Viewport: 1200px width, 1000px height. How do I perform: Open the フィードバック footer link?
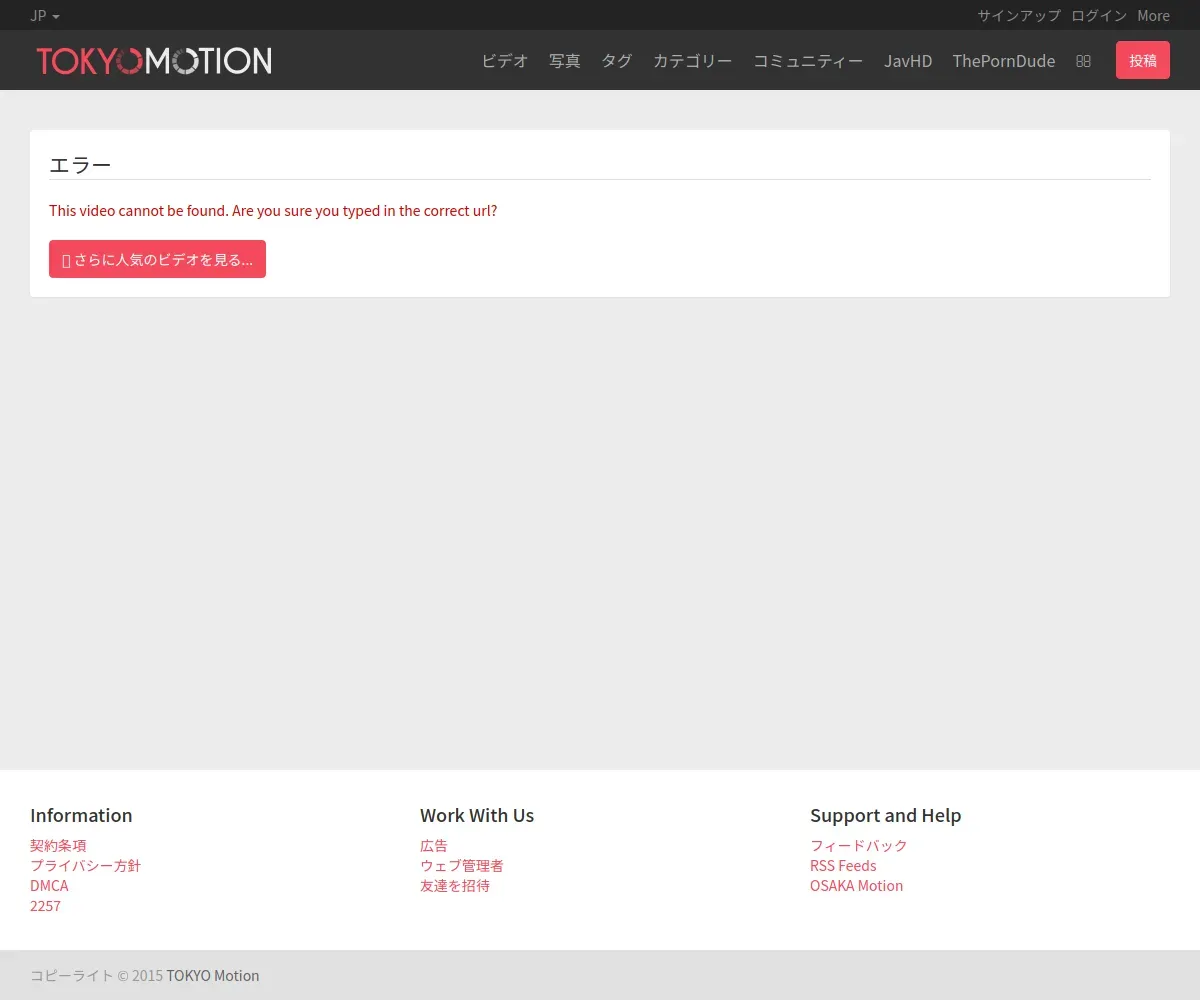pos(859,845)
